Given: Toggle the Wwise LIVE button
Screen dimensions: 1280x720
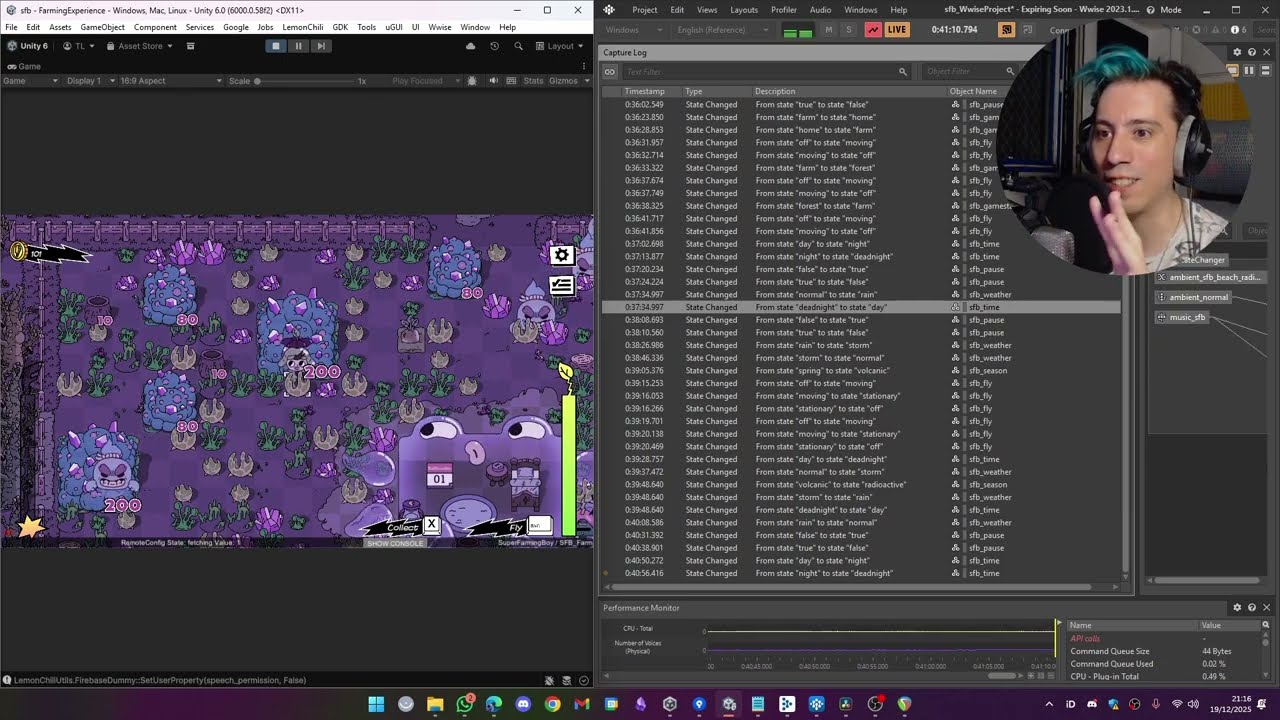Looking at the screenshot, I should point(896,30).
